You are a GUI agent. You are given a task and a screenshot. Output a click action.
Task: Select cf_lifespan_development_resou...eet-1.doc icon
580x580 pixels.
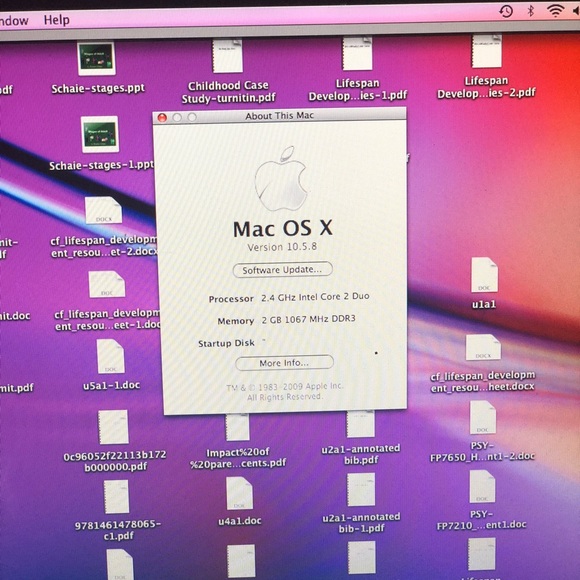[x=107, y=284]
